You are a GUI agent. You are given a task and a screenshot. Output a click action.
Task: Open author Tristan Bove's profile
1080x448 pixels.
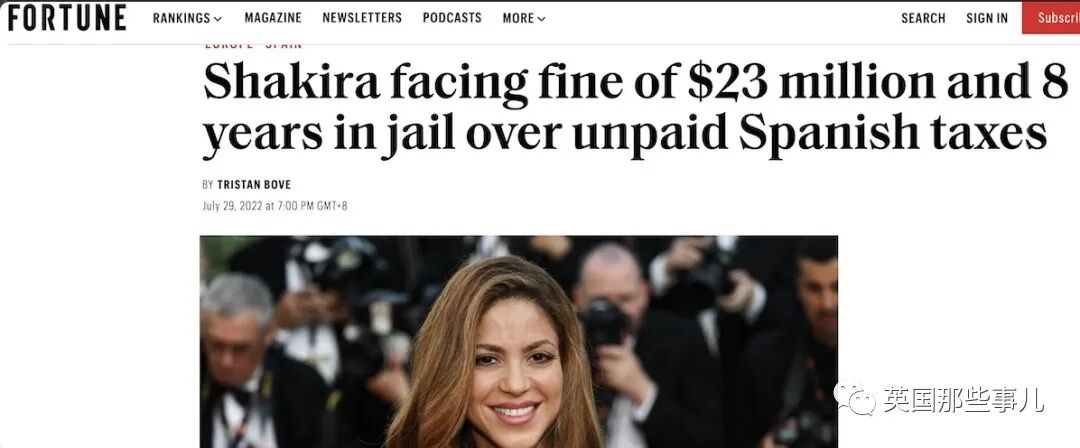pyautogui.click(x=253, y=185)
